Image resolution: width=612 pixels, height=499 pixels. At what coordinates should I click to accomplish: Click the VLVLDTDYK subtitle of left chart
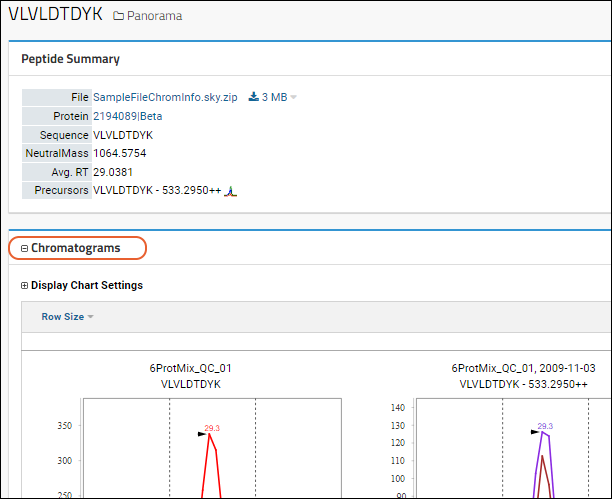click(190, 384)
